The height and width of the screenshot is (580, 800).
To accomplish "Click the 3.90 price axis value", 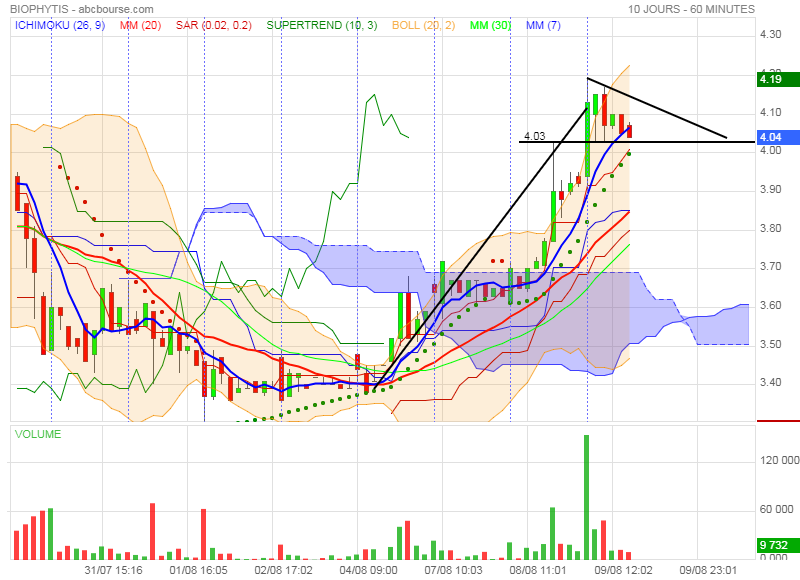I will coord(770,189).
